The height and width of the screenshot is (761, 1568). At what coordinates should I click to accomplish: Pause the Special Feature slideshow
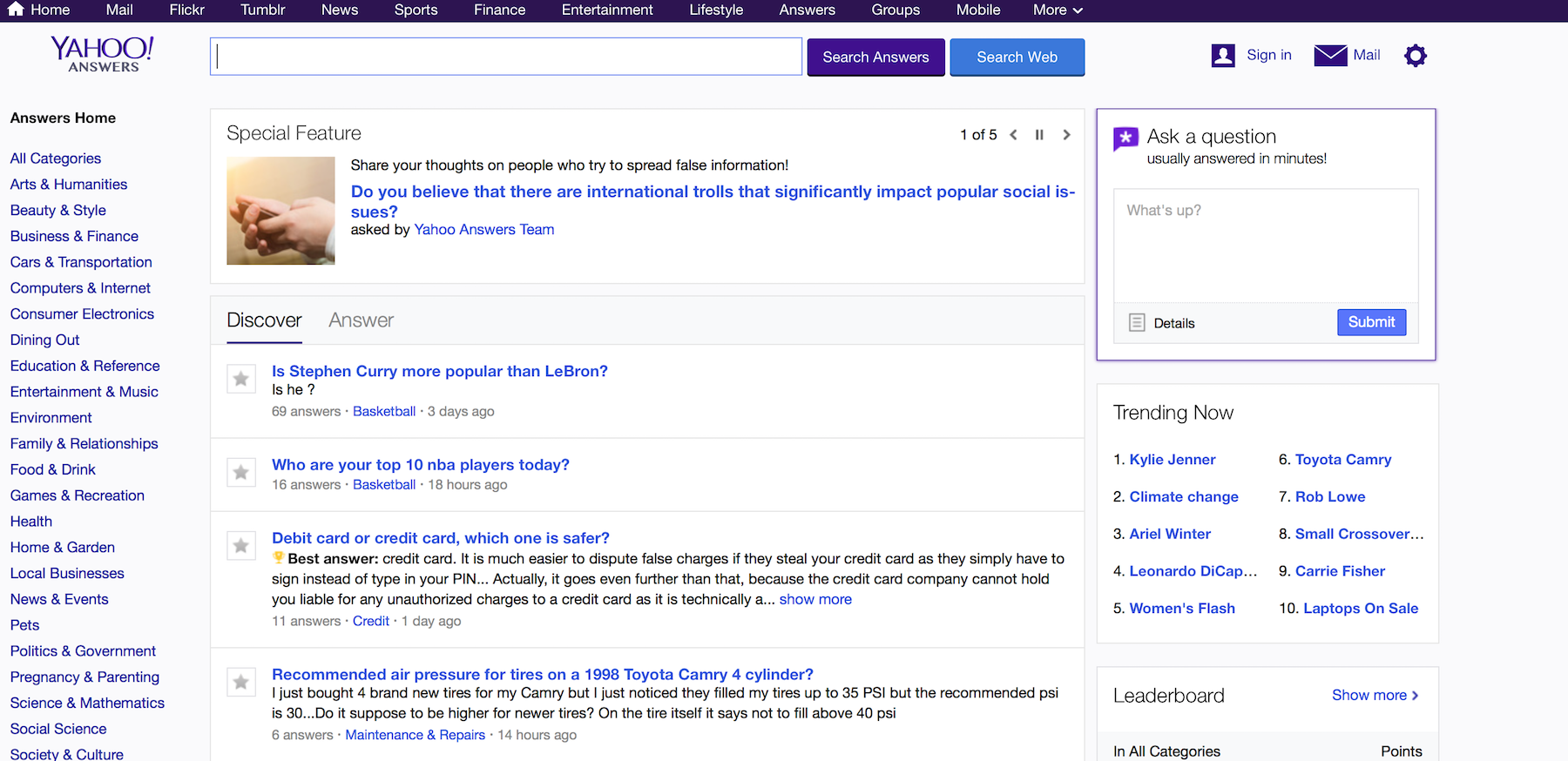point(1039,135)
